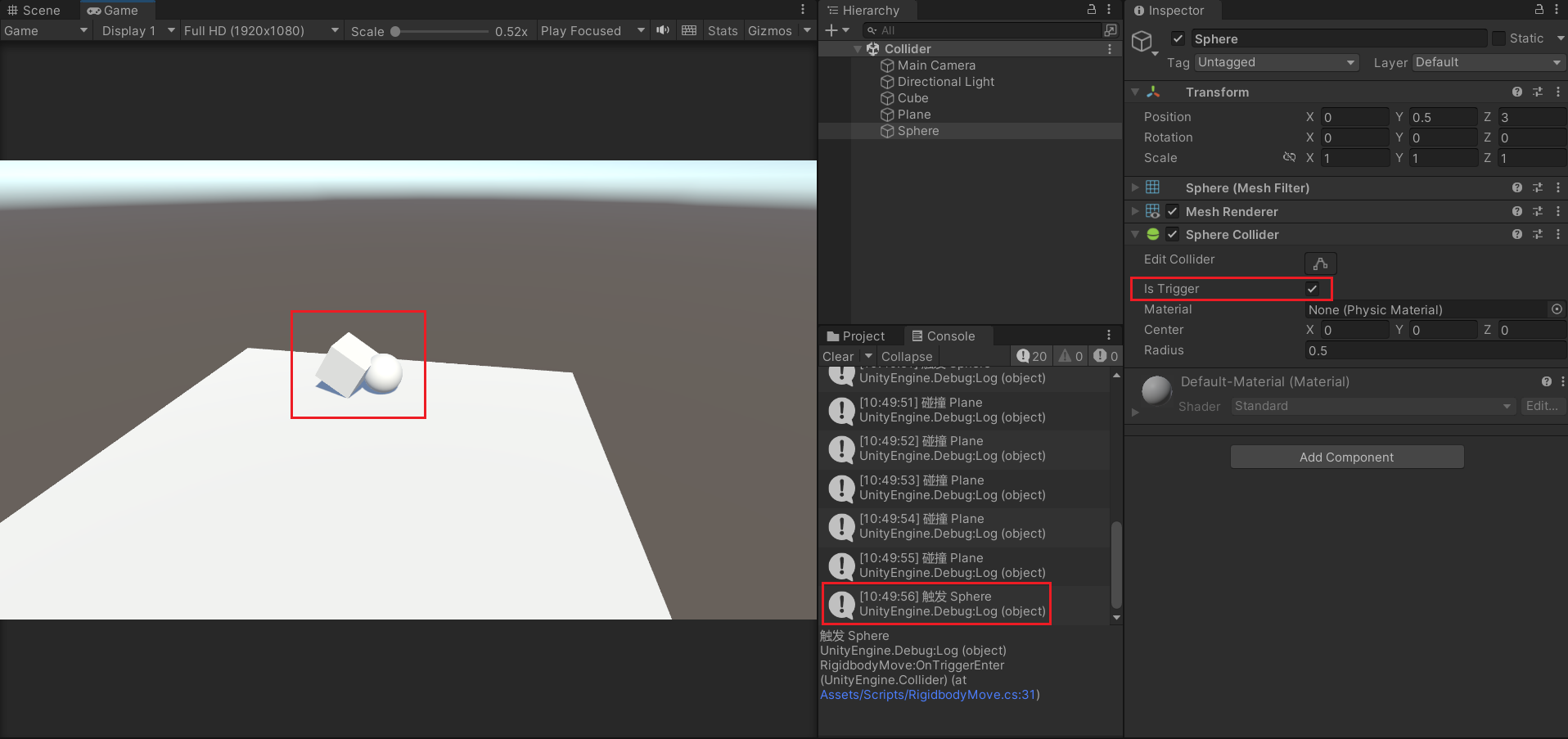Viewport: 1568px width, 739px height.
Task: Open the Tag Untagged dropdown
Action: tap(1277, 62)
